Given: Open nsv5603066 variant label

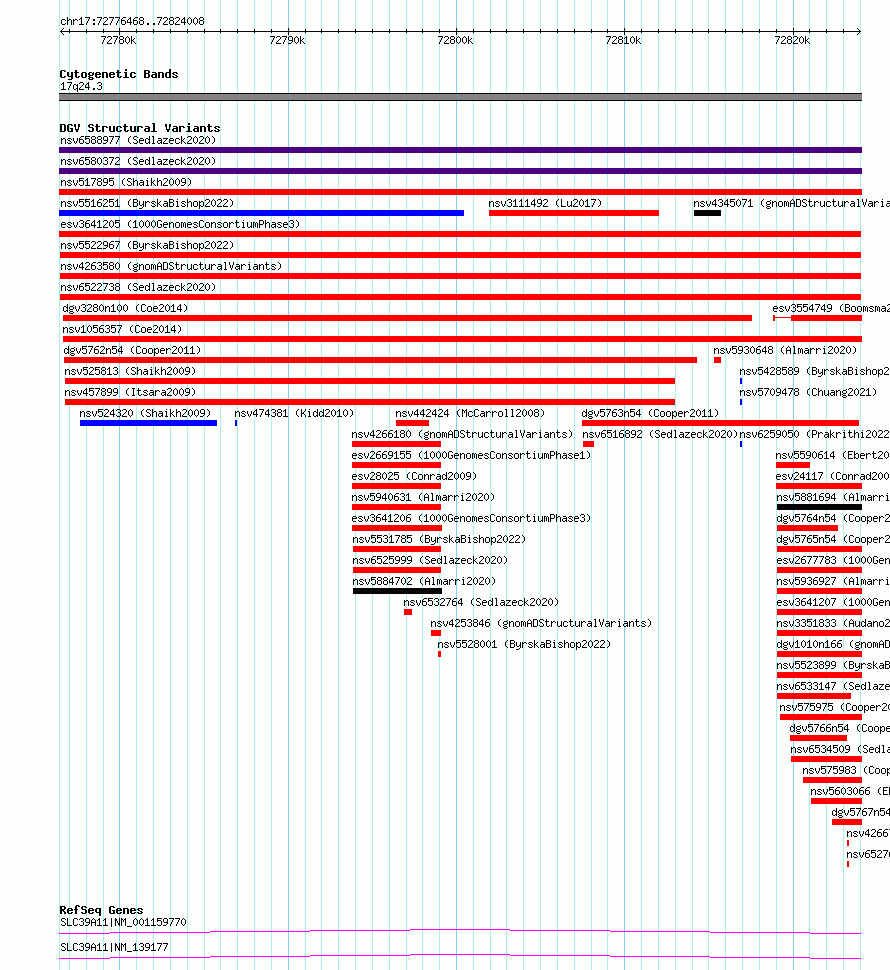Looking at the screenshot, I should click(850, 792).
